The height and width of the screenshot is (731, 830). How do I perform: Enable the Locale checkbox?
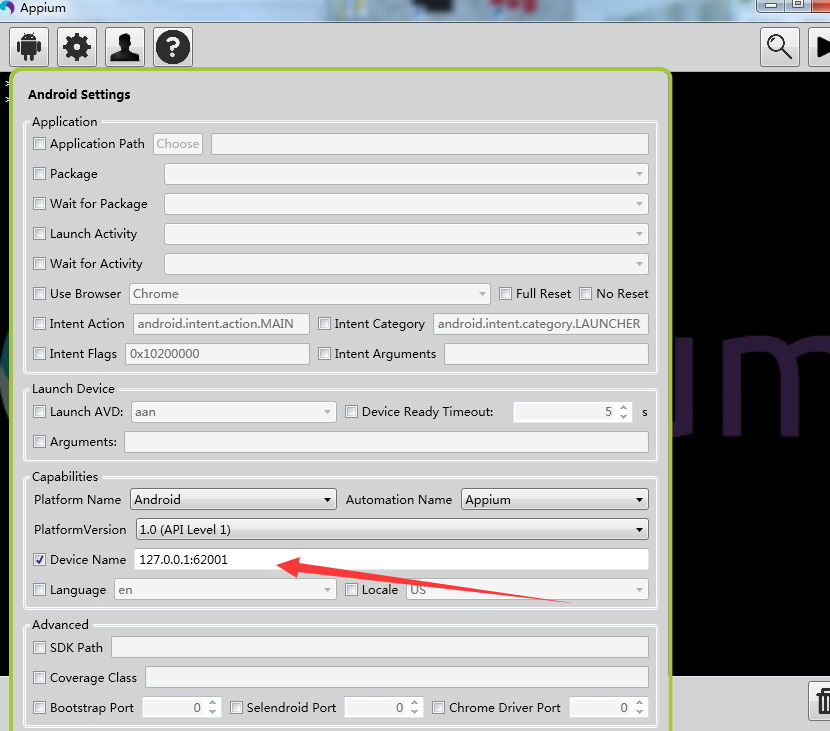pos(351,590)
